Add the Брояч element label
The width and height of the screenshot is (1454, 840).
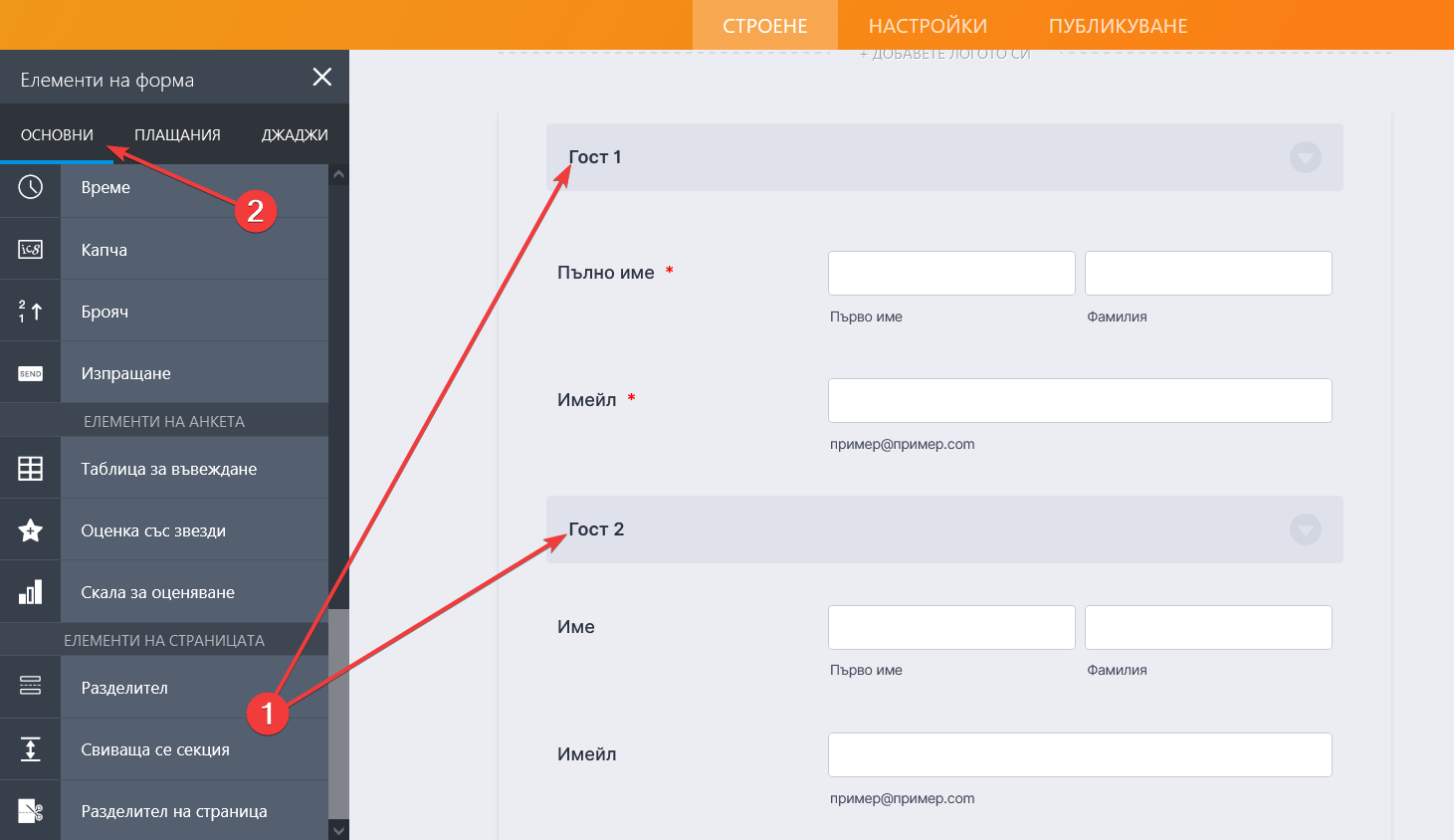coord(104,312)
